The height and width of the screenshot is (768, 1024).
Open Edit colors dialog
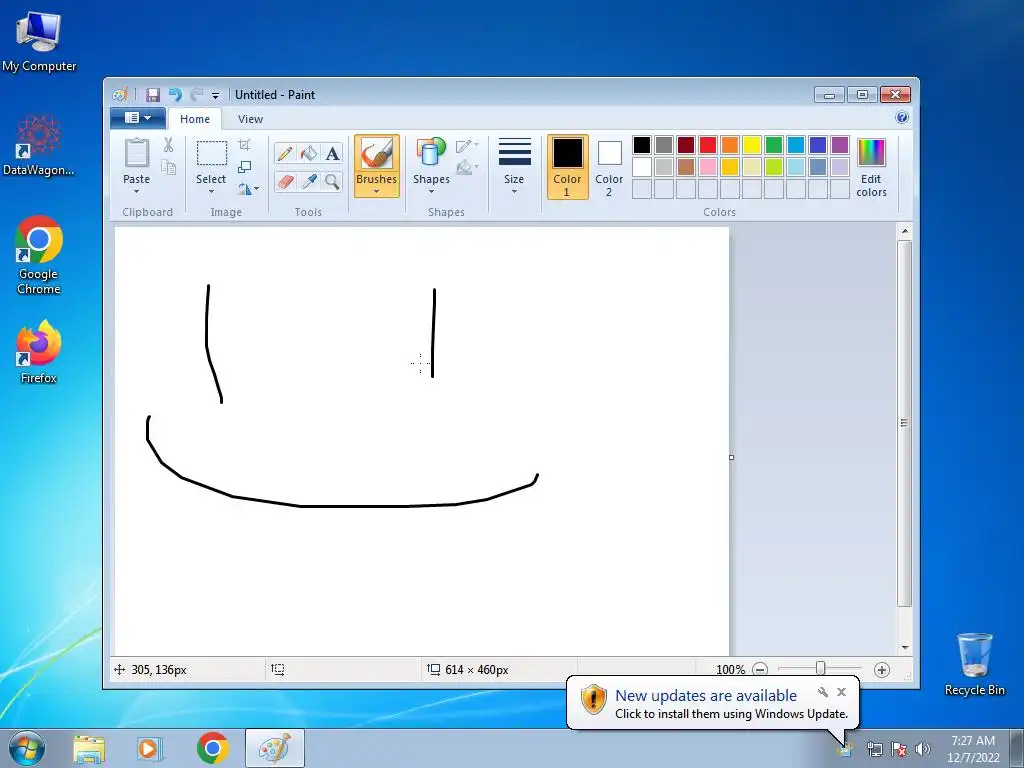[871, 167]
